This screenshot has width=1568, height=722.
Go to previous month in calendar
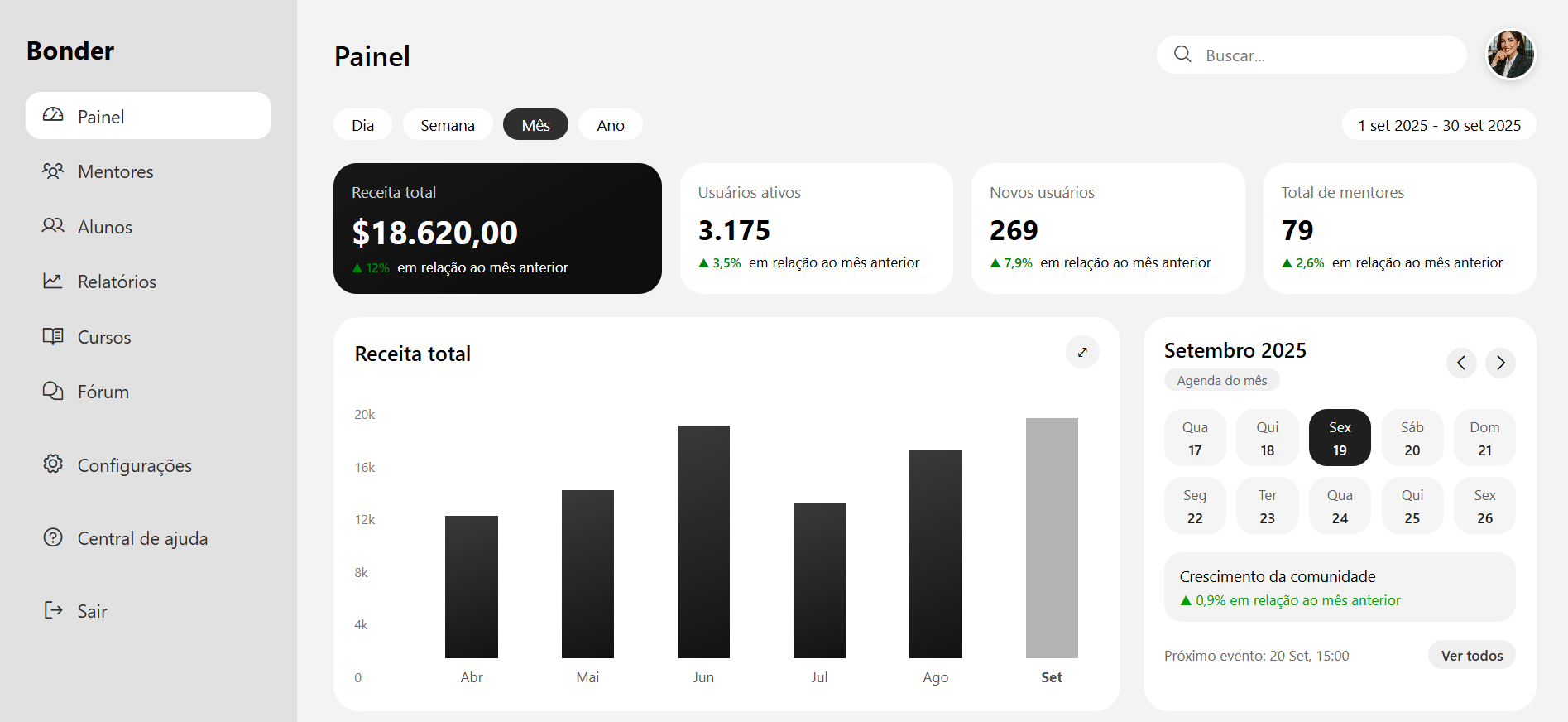click(x=1461, y=363)
